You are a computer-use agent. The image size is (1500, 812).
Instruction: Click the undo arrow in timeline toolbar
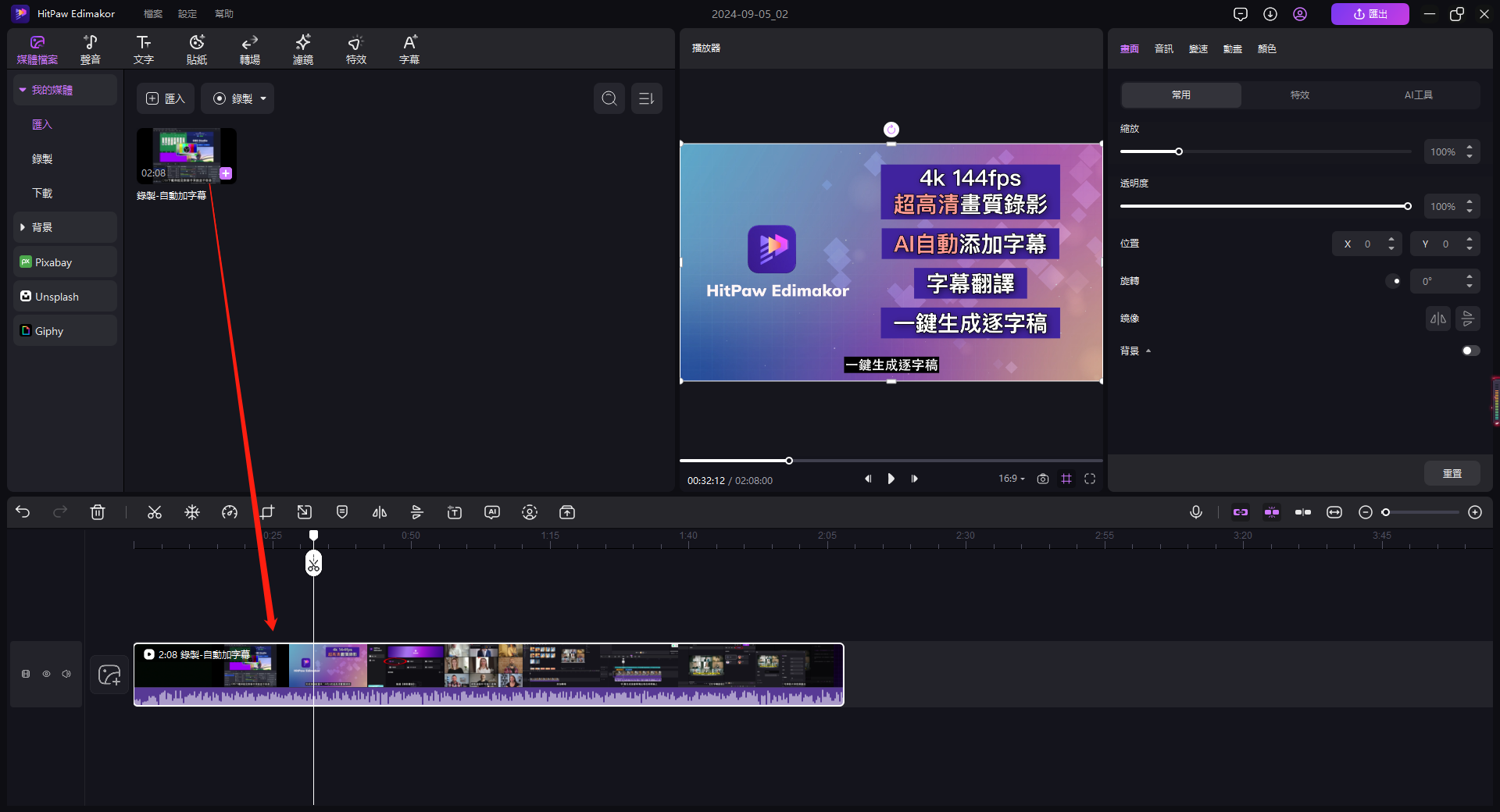click(x=23, y=512)
